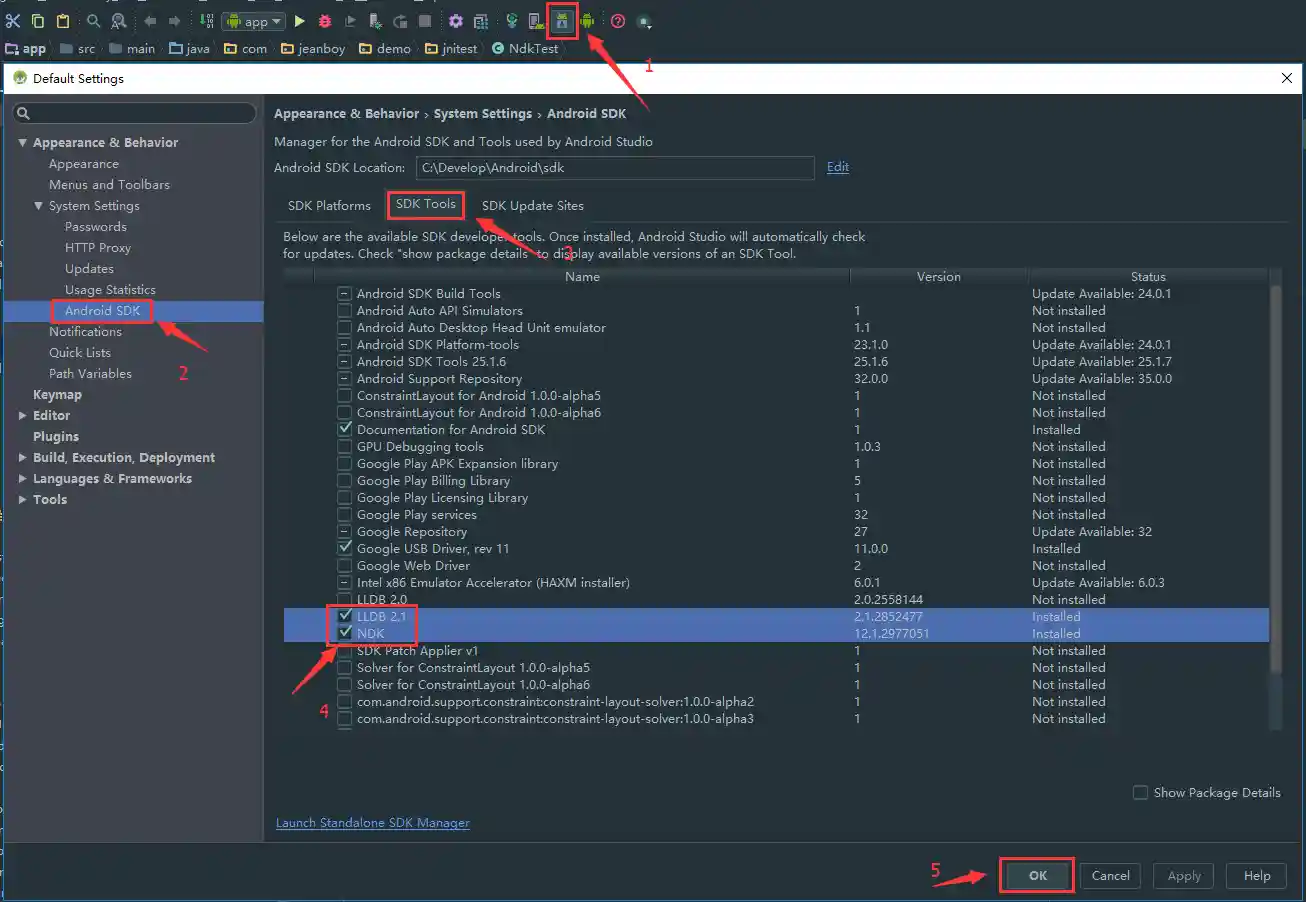This screenshot has height=902, width=1306.
Task: Switch to the SDK Platforms tab
Action: coord(329,206)
